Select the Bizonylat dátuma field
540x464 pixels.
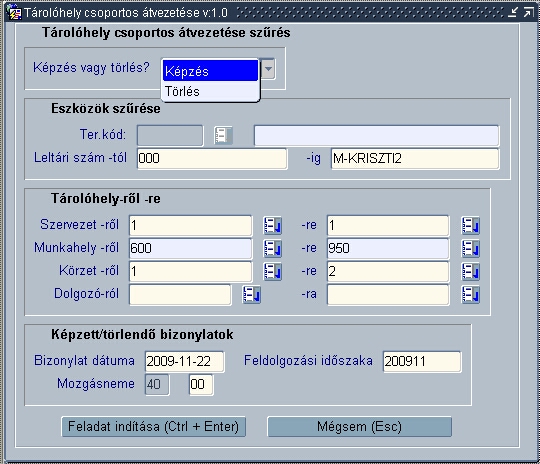coord(185,361)
